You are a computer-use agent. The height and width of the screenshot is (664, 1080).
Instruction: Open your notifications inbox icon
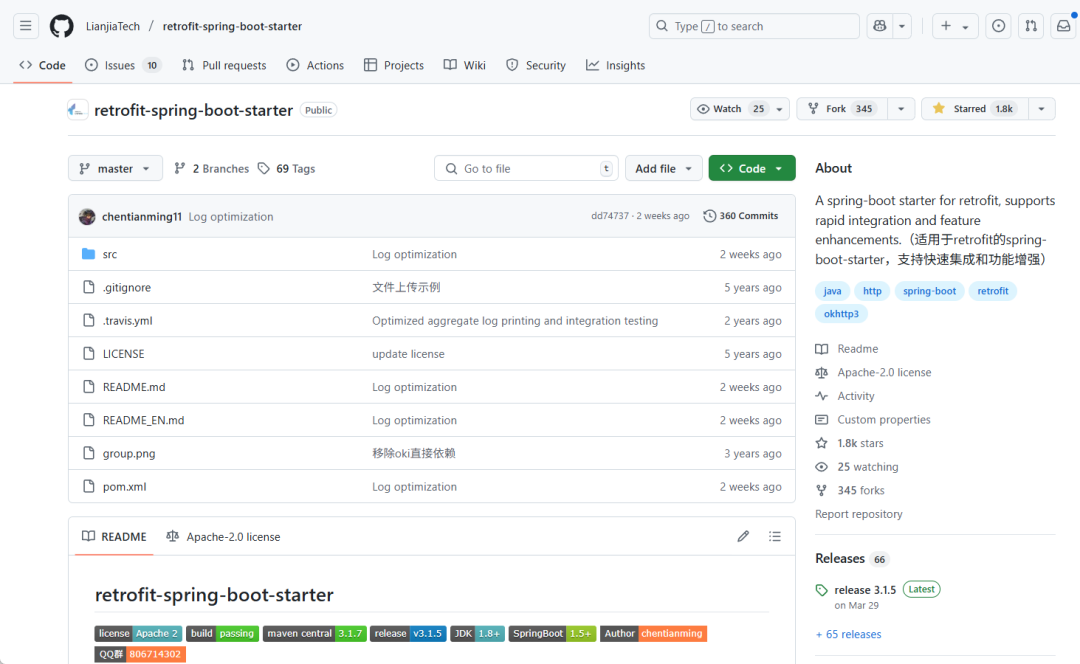point(1062,26)
